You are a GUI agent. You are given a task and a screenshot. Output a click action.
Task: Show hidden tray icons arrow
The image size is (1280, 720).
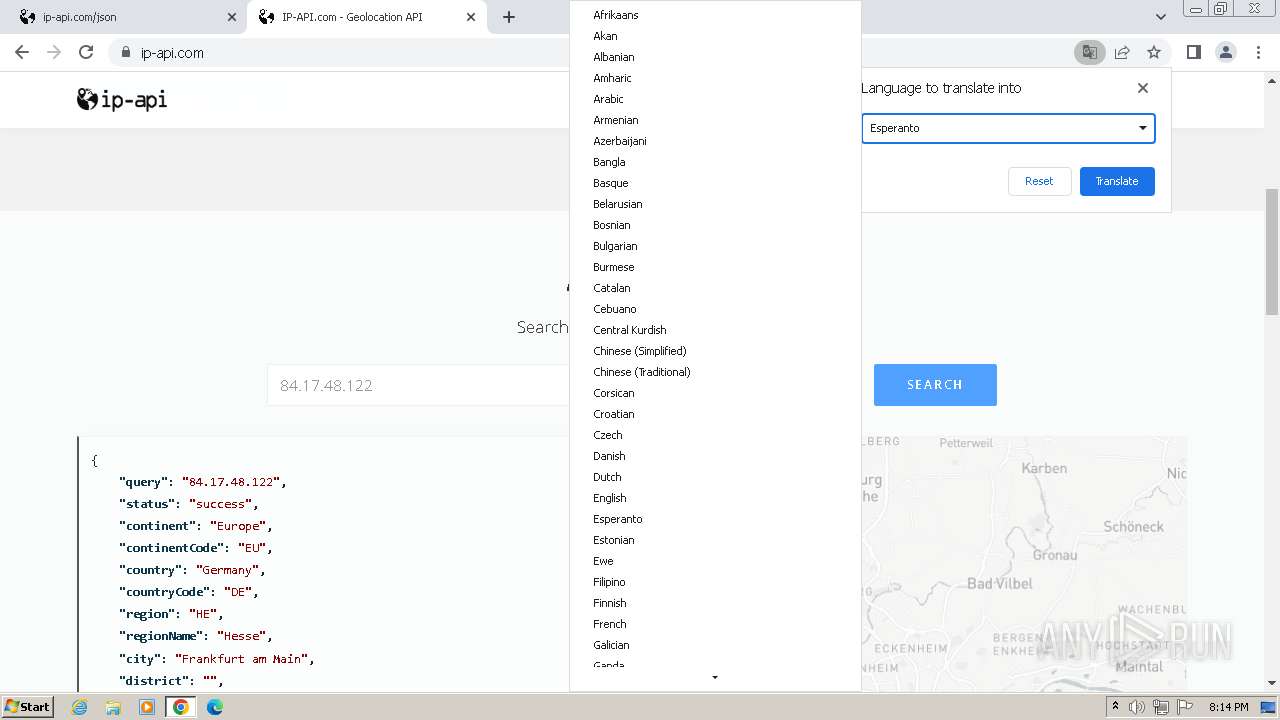(1115, 707)
